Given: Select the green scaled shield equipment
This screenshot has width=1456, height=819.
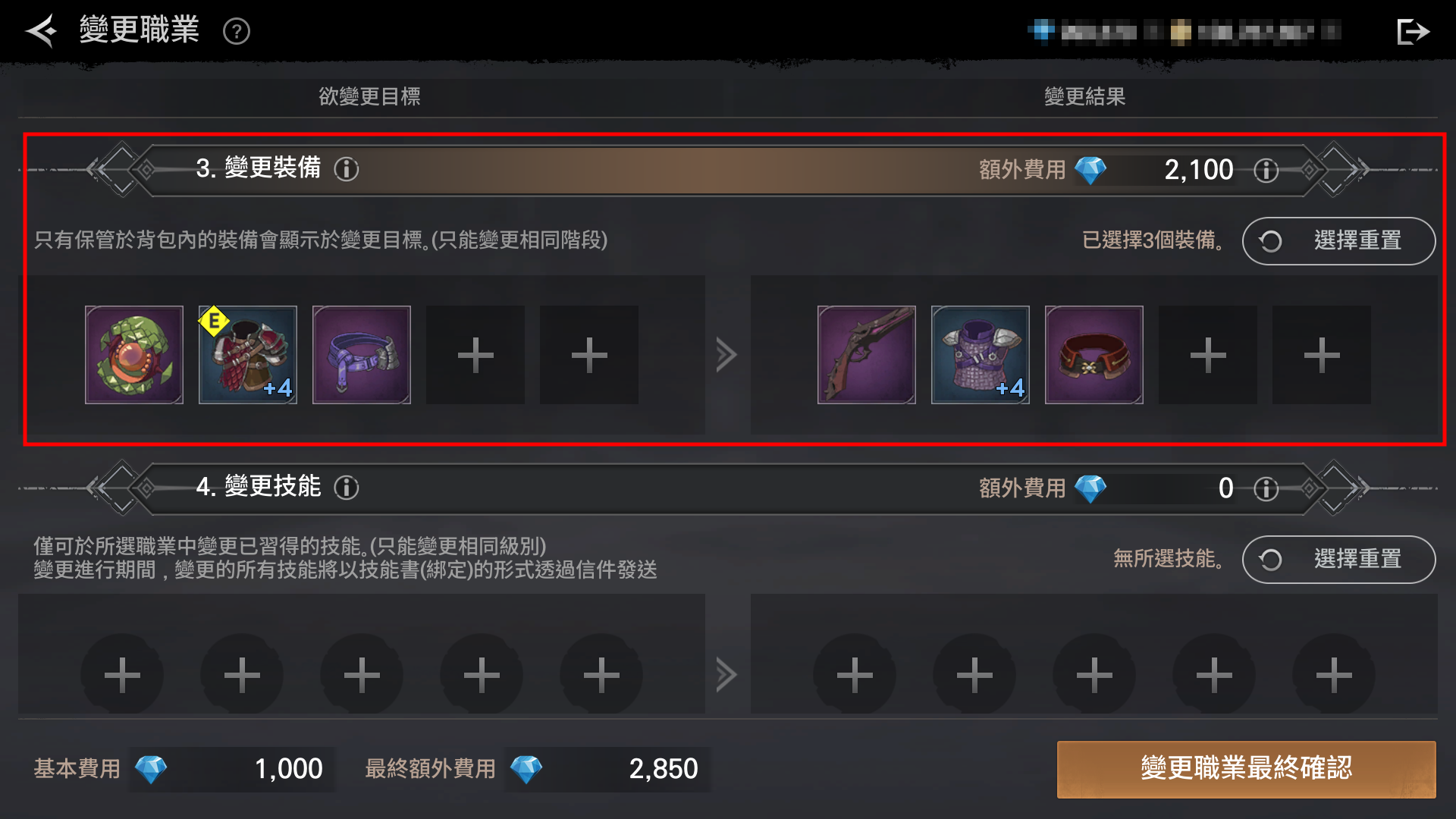Looking at the screenshot, I should (x=134, y=355).
